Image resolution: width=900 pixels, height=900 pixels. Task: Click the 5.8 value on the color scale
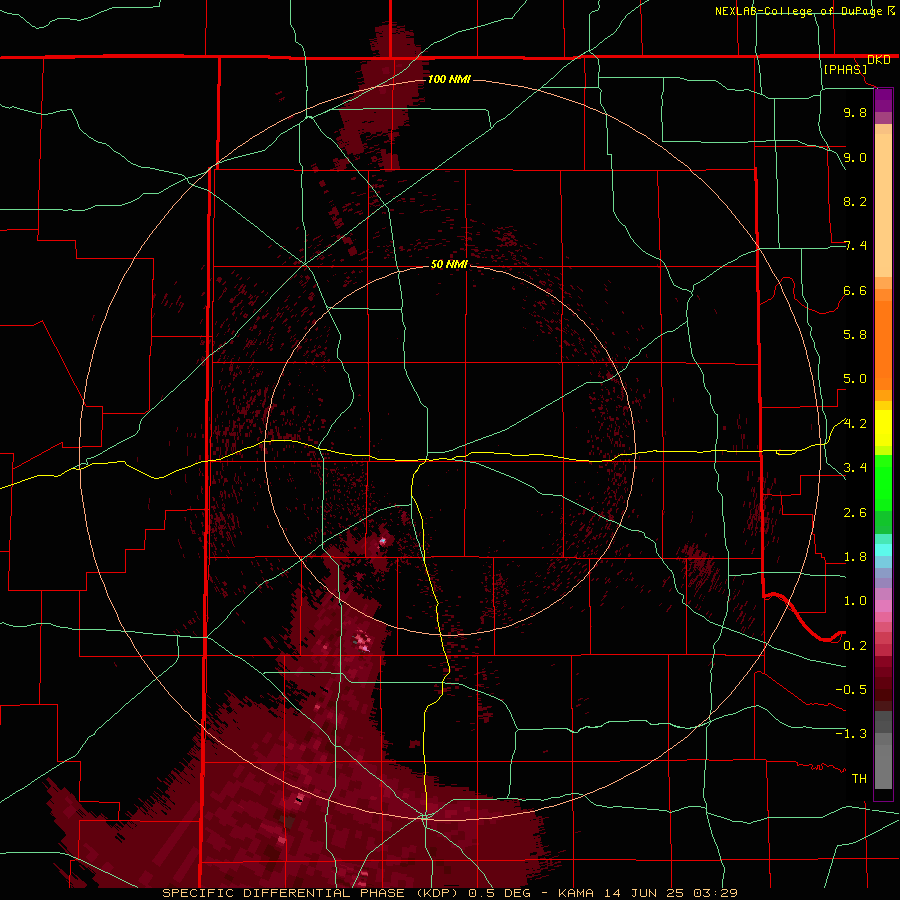(x=855, y=335)
